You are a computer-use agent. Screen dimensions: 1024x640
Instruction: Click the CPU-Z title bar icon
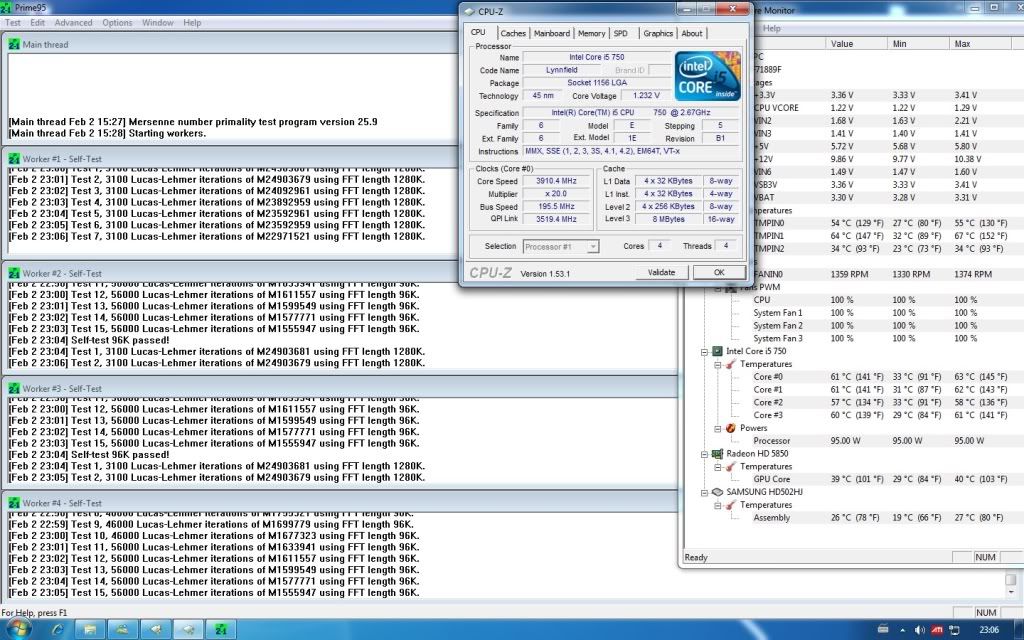[x=469, y=11]
